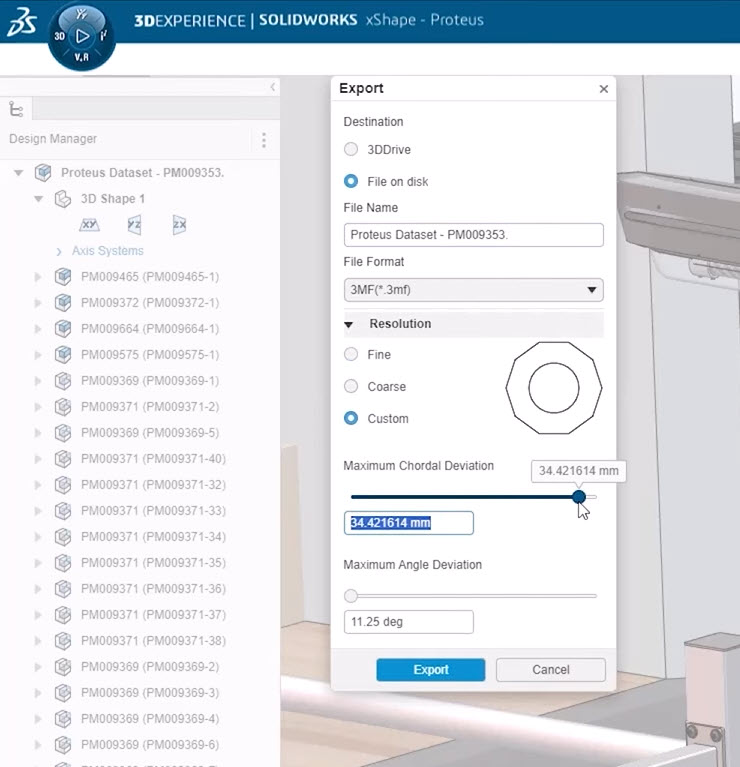Select PM009465 (PM009465-1) in the tree
740x767 pixels.
coord(149,277)
